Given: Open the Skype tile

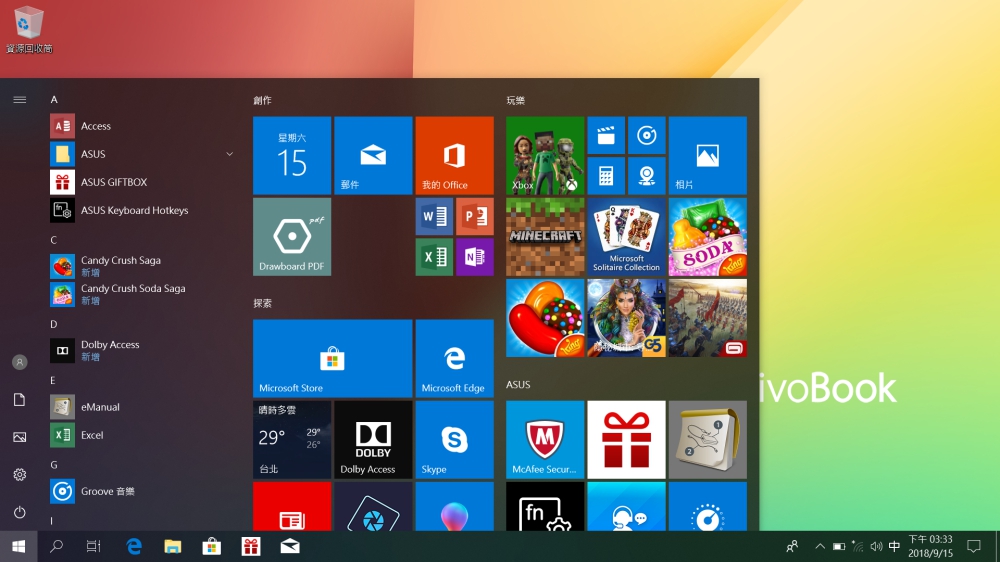Looking at the screenshot, I should [x=454, y=440].
